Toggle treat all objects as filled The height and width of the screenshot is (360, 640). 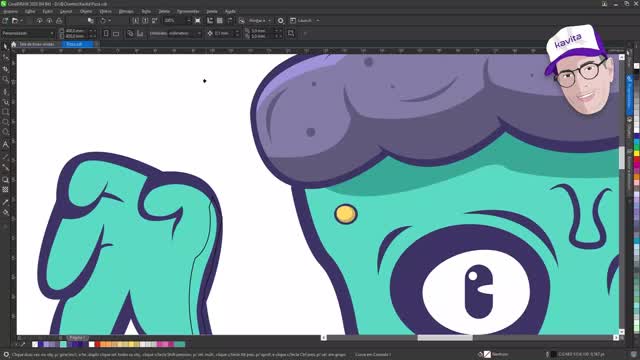[291, 33]
